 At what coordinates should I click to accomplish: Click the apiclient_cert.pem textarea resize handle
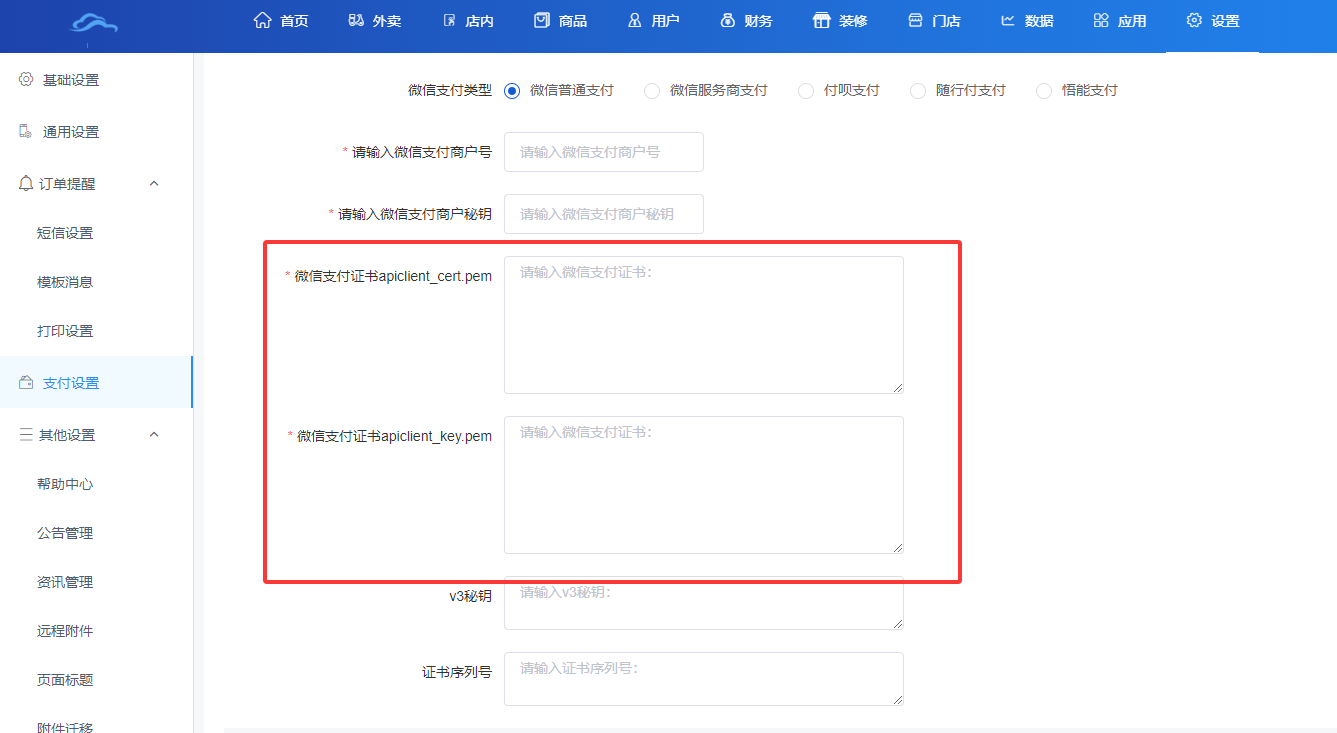(x=898, y=388)
